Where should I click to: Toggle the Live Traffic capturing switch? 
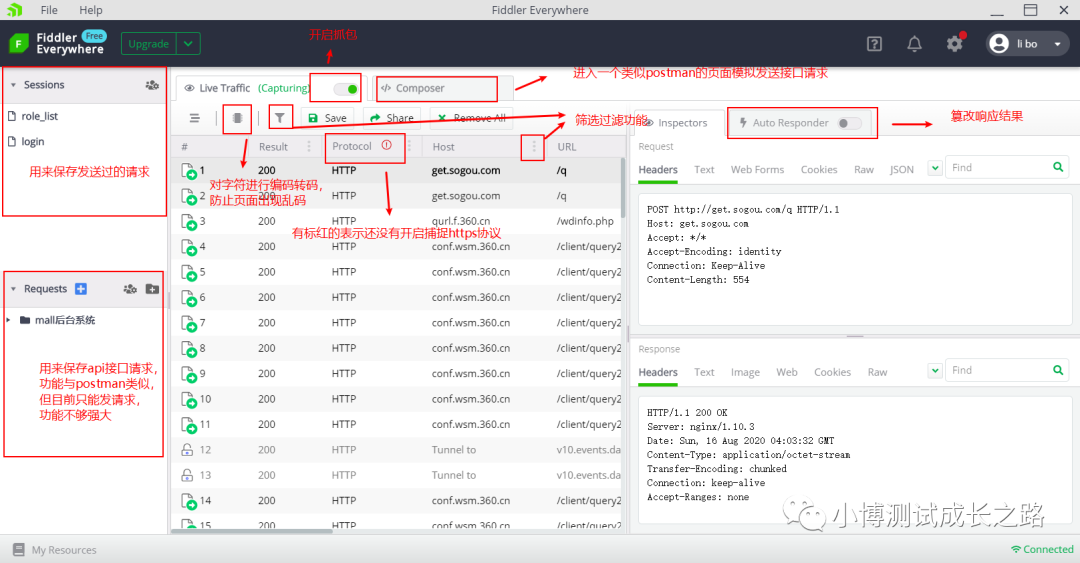point(346,89)
